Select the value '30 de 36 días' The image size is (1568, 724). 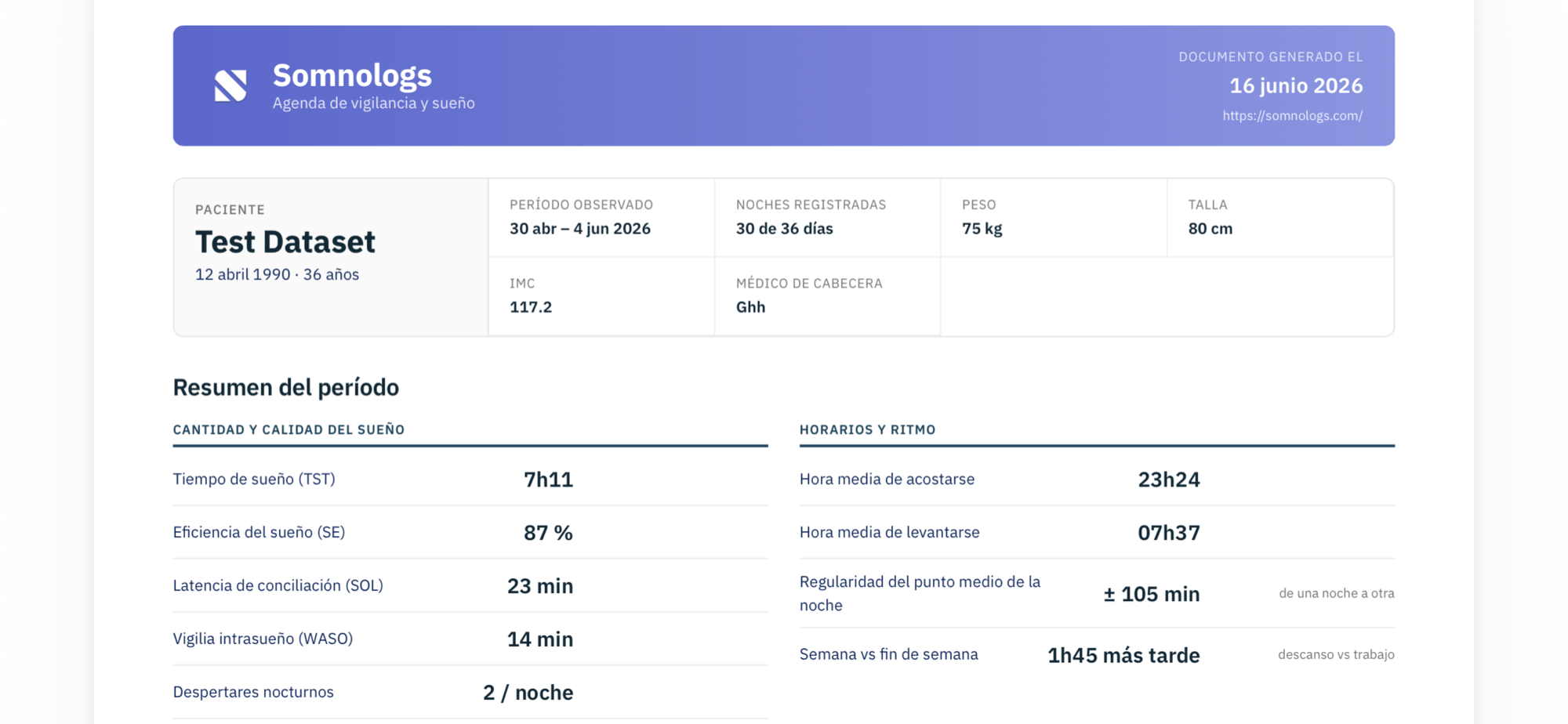[784, 229]
